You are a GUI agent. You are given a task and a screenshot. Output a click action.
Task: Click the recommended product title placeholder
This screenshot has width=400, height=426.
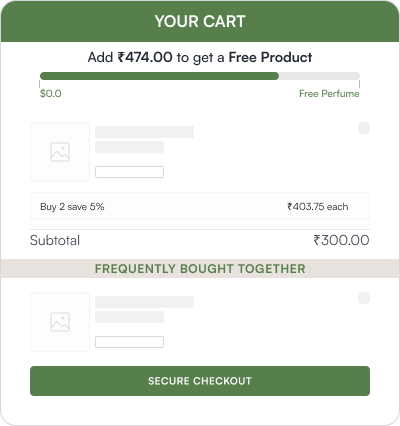click(x=144, y=302)
